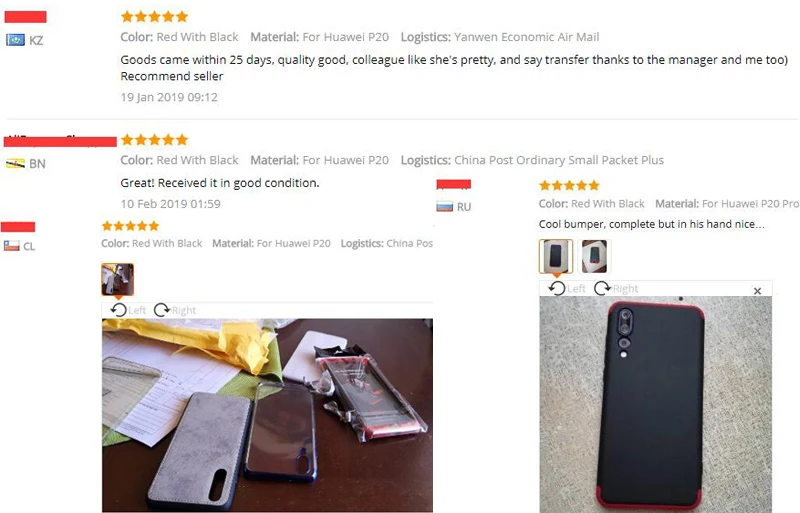Click the enlarged photo of cases on table

(x=267, y=416)
